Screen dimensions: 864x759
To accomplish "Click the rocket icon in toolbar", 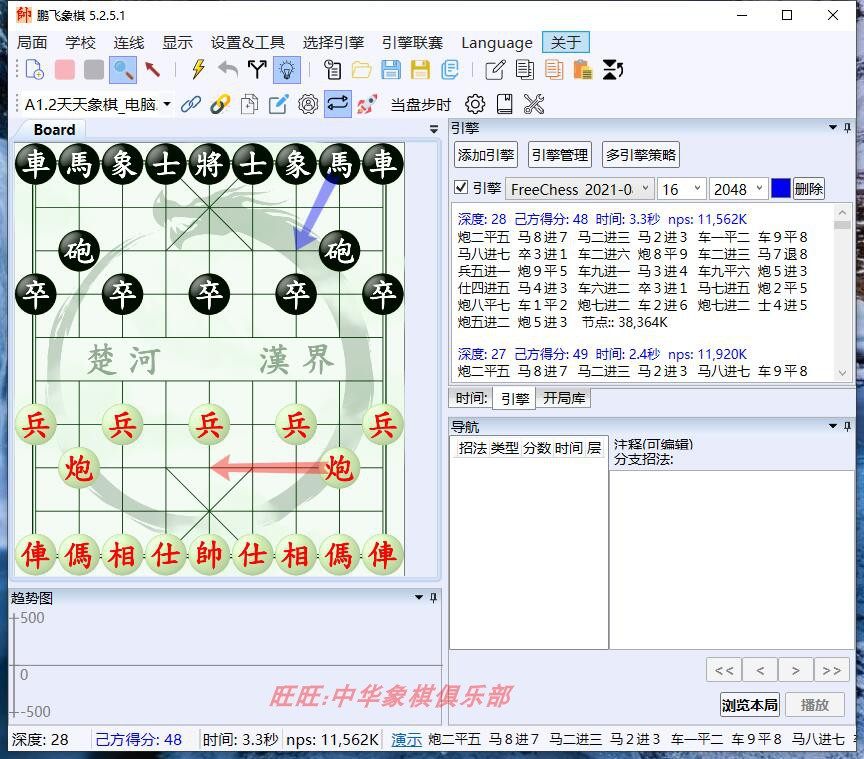I will click(367, 104).
